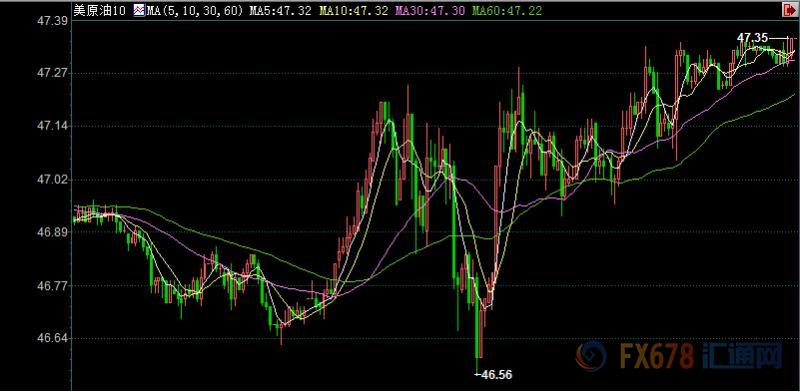Click the 46.56 low price marker
Viewport: 800px width, 392px height.
(x=496, y=375)
